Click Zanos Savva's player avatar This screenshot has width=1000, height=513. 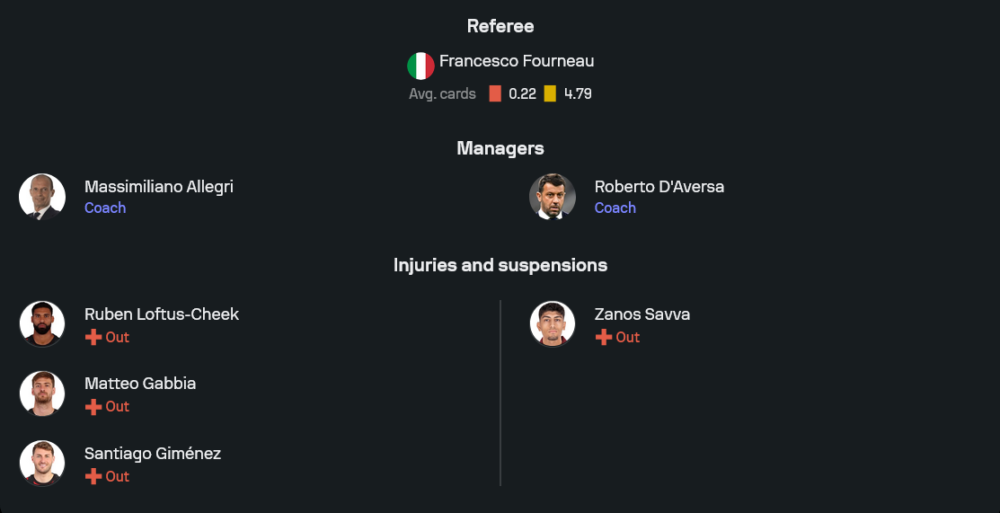pos(552,324)
